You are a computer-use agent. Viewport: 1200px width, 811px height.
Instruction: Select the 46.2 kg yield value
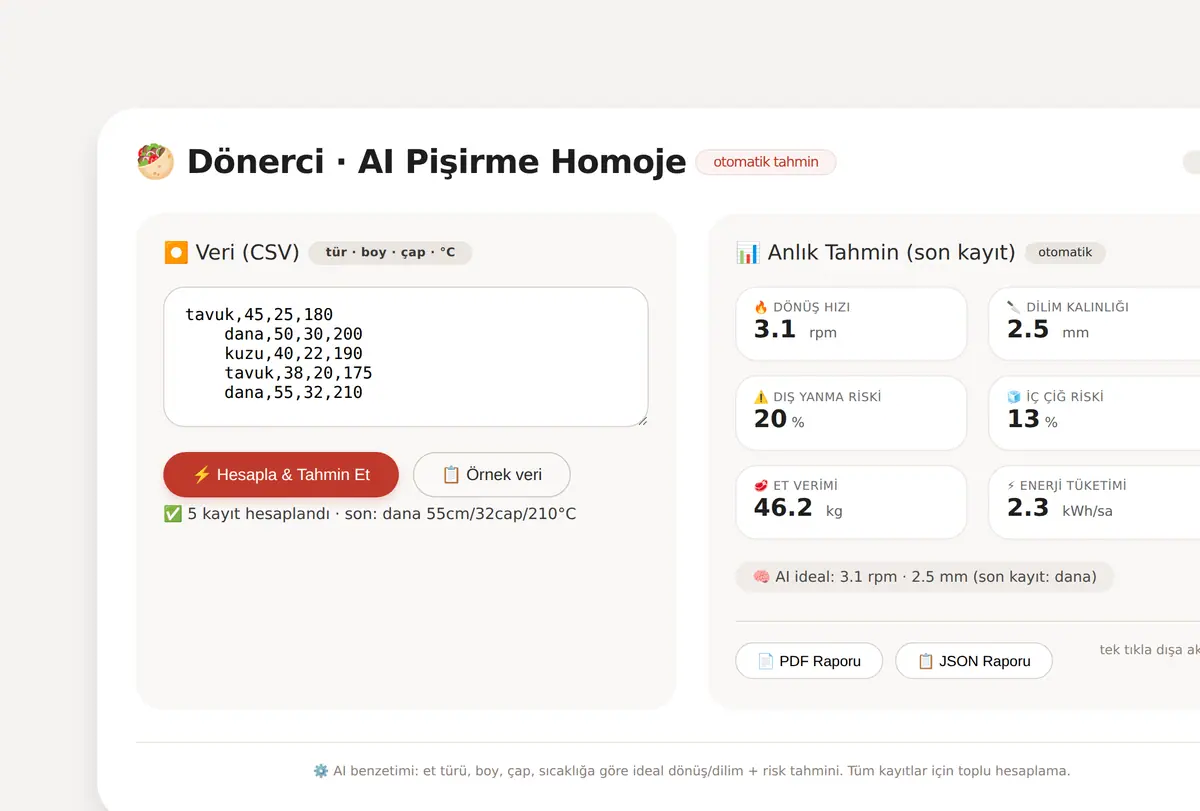(798, 508)
